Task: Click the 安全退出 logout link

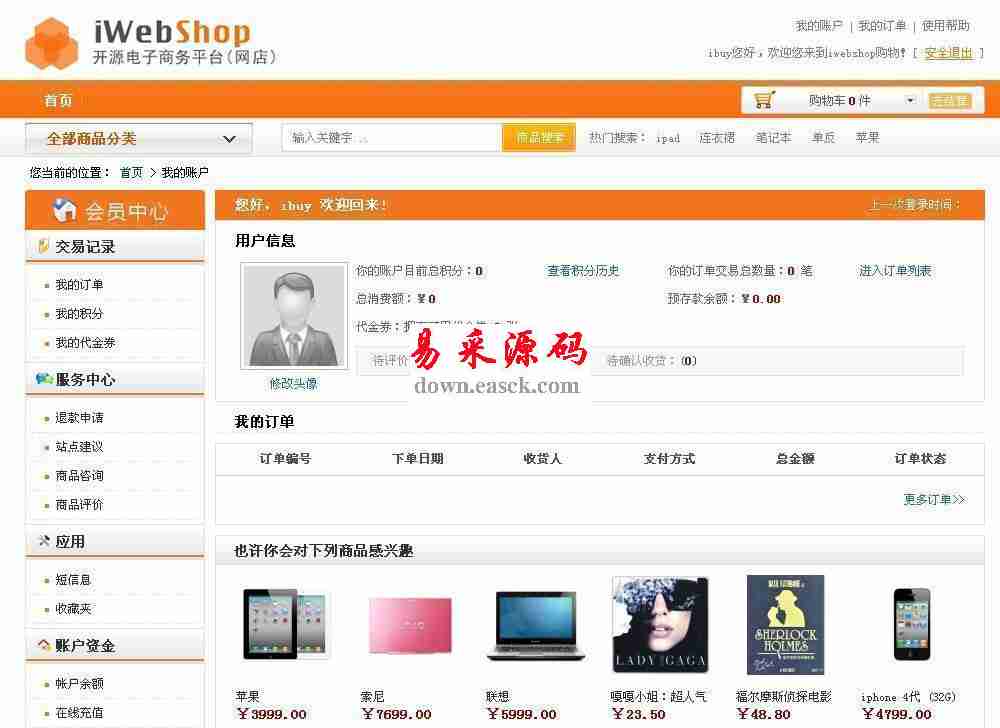Action: [948, 53]
